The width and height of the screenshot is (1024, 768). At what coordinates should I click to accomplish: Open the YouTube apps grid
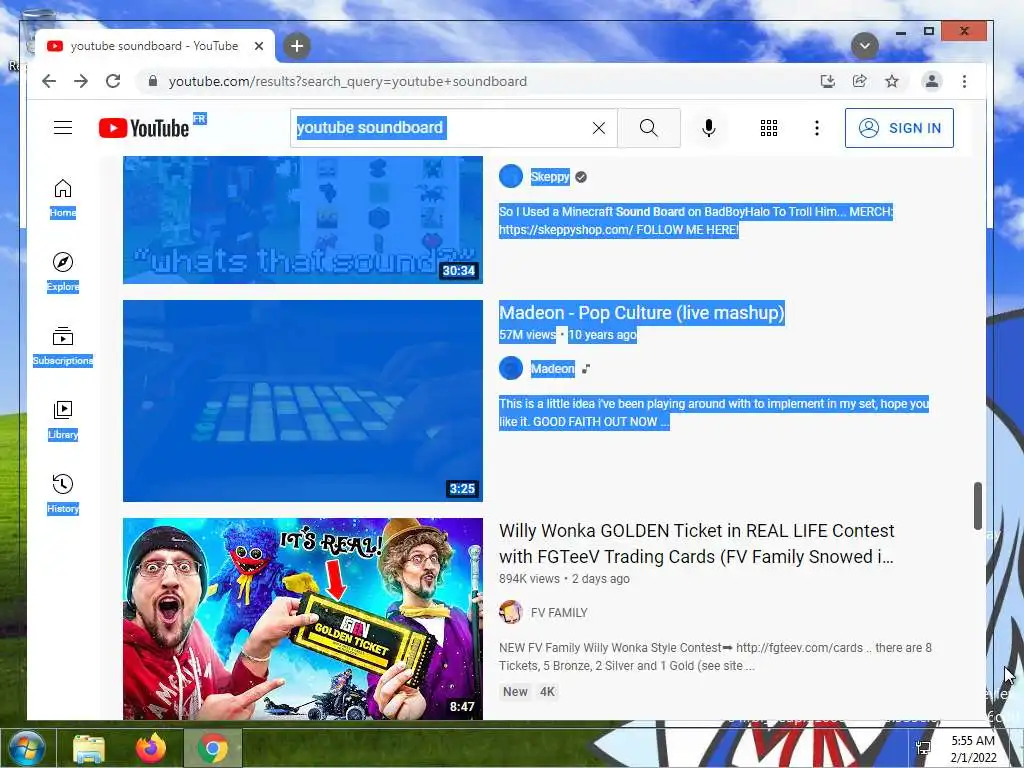(769, 128)
